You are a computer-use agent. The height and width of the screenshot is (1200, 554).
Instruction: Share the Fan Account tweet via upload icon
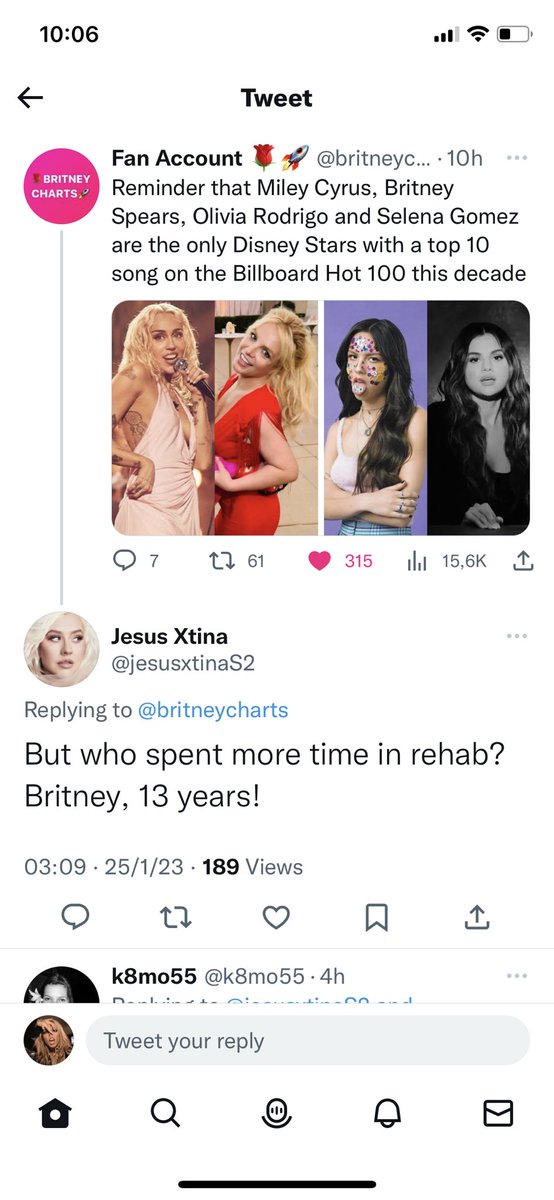[522, 561]
